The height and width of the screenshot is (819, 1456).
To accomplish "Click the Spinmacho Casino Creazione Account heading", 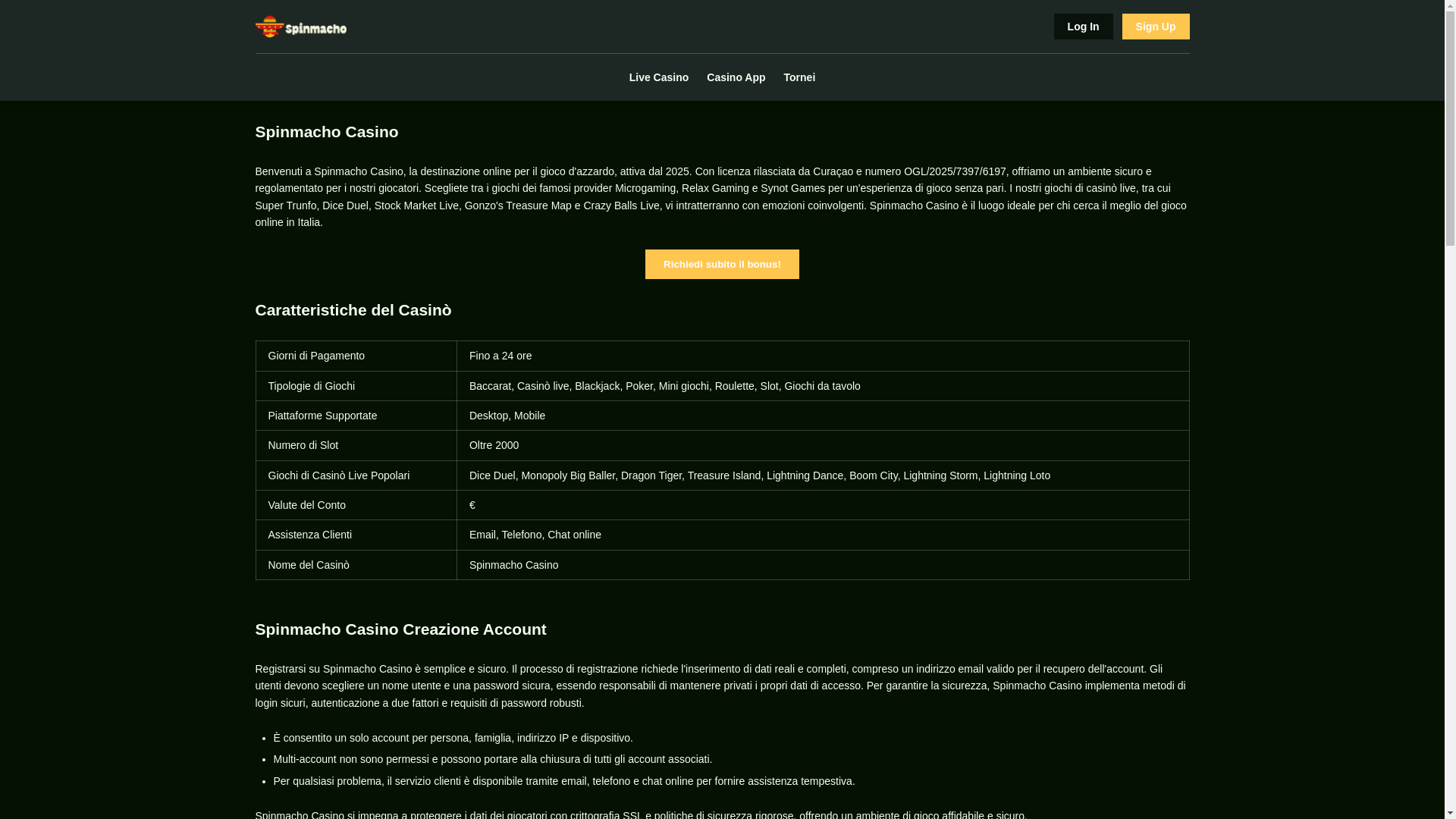I will tap(400, 629).
